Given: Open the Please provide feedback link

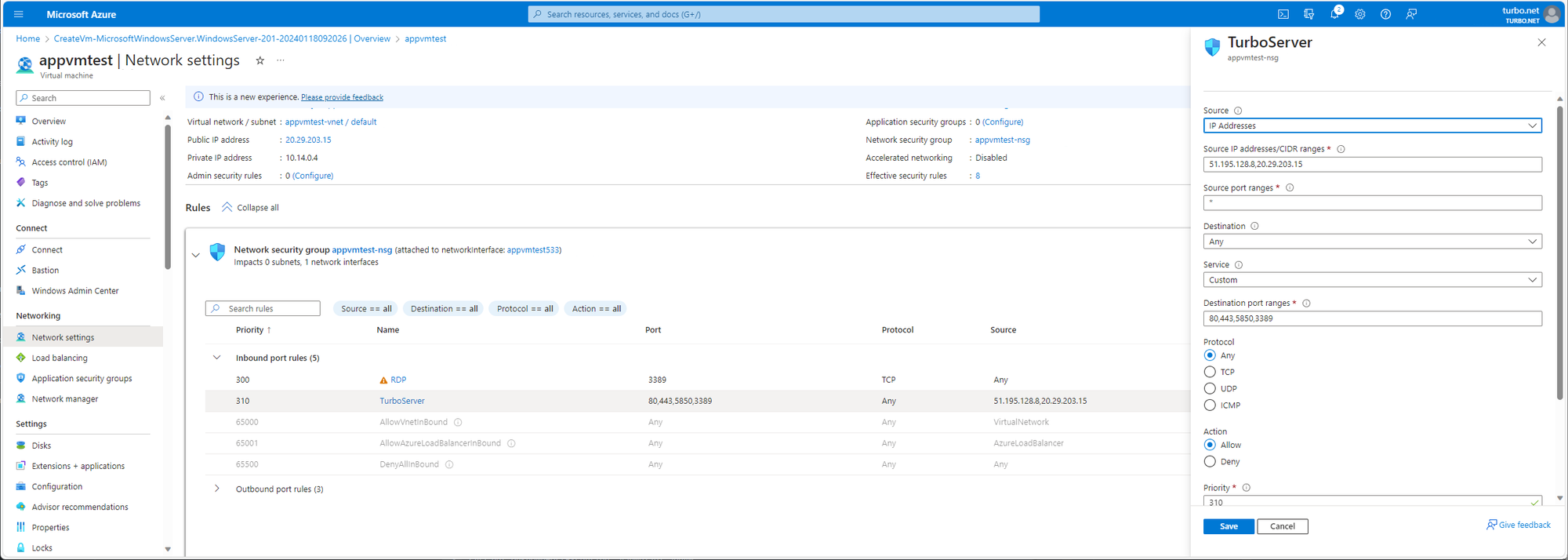Looking at the screenshot, I should [x=342, y=97].
